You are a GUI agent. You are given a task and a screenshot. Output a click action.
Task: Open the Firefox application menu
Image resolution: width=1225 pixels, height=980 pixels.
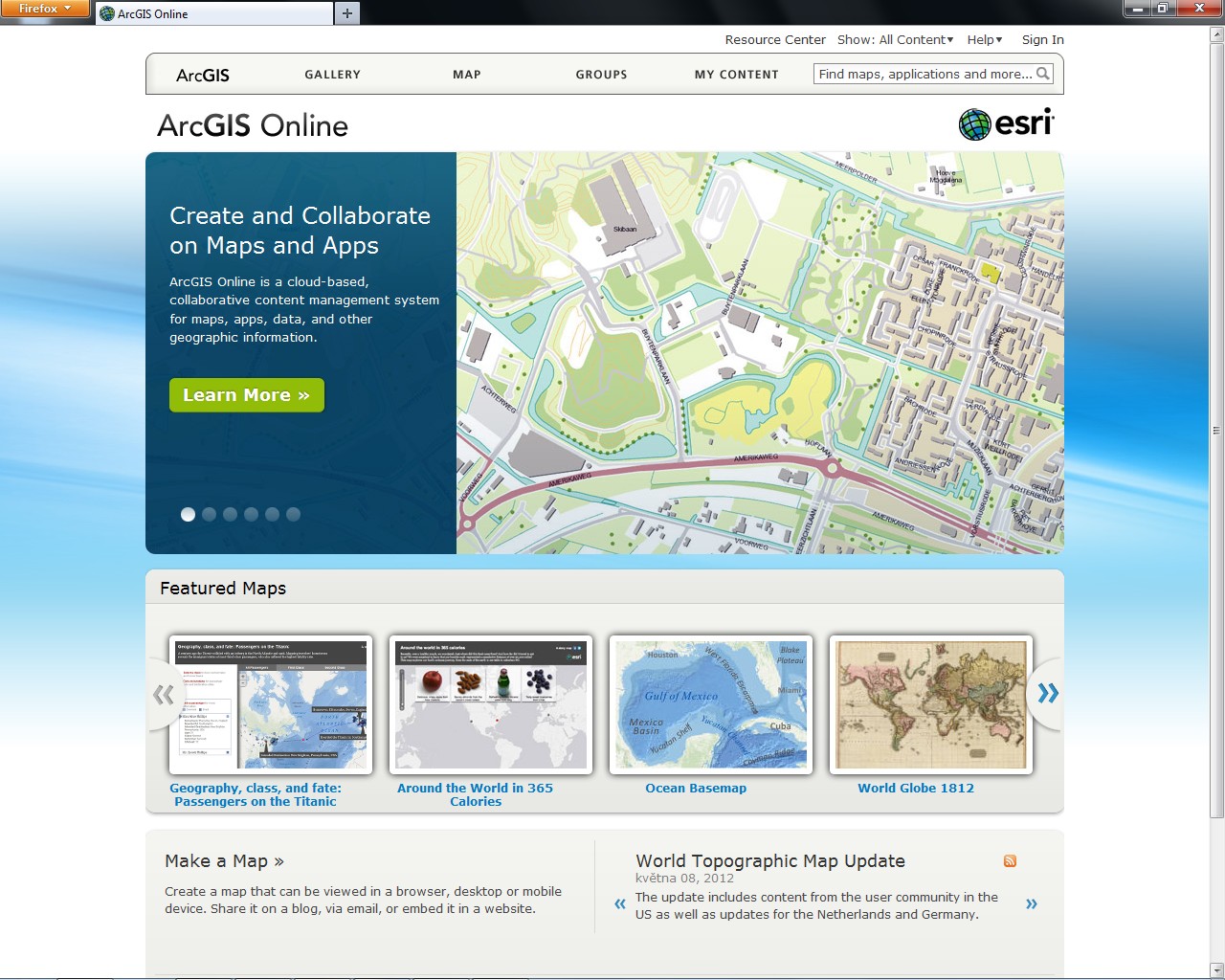[45, 9]
